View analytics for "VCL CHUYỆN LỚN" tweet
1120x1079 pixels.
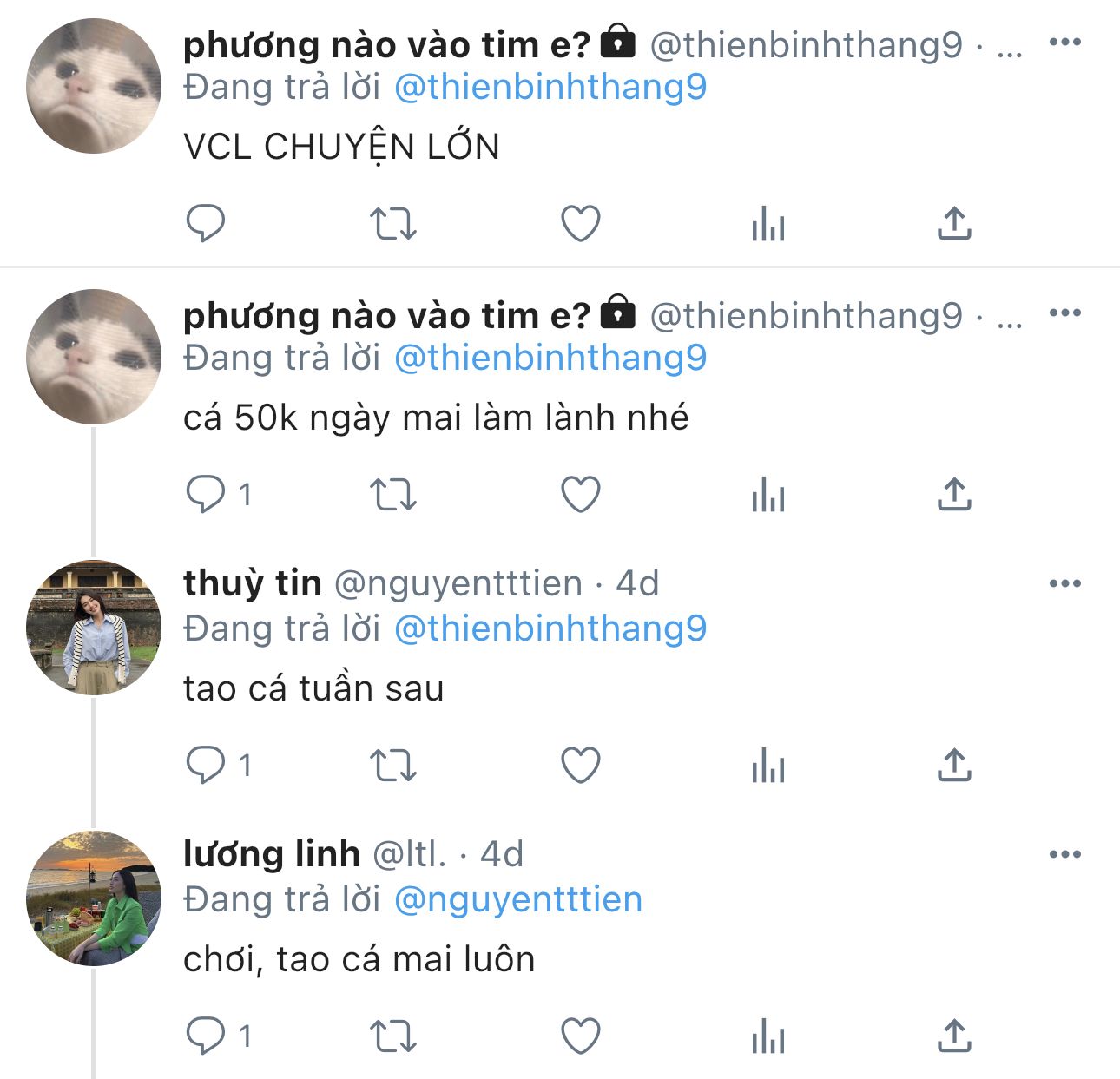768,224
